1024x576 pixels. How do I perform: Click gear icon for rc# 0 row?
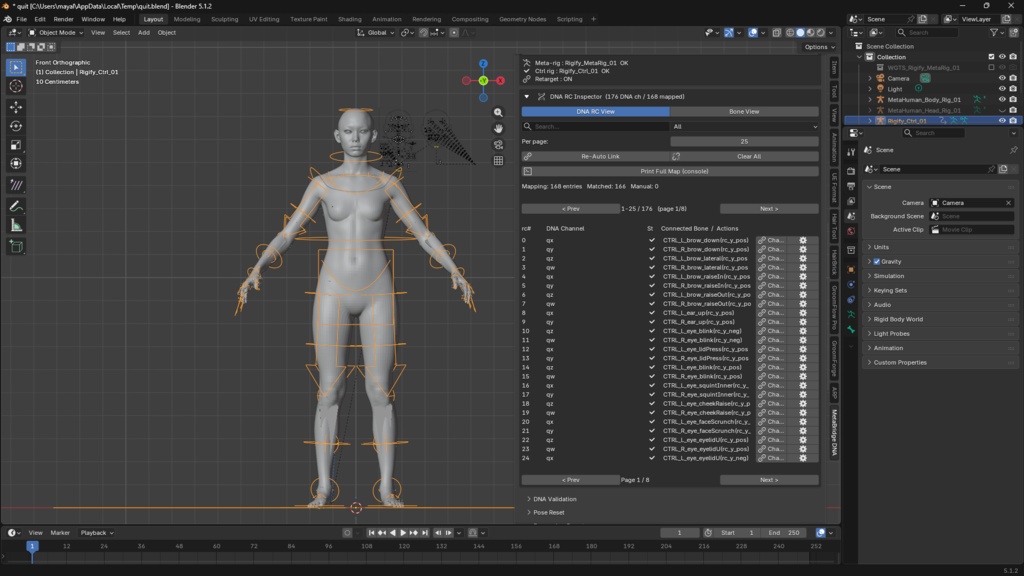[803, 240]
